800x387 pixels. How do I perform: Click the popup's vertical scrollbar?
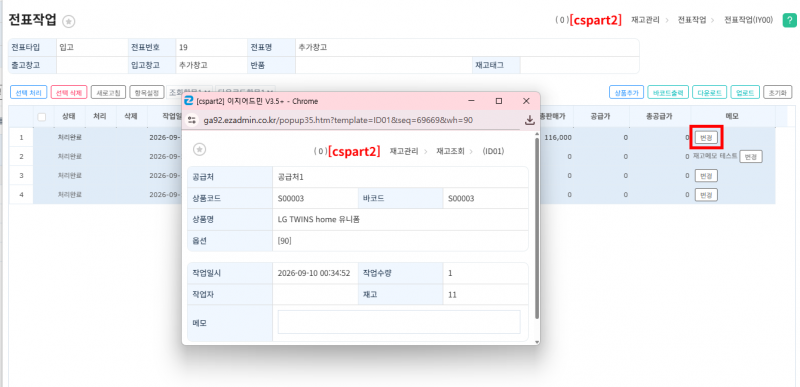536,227
